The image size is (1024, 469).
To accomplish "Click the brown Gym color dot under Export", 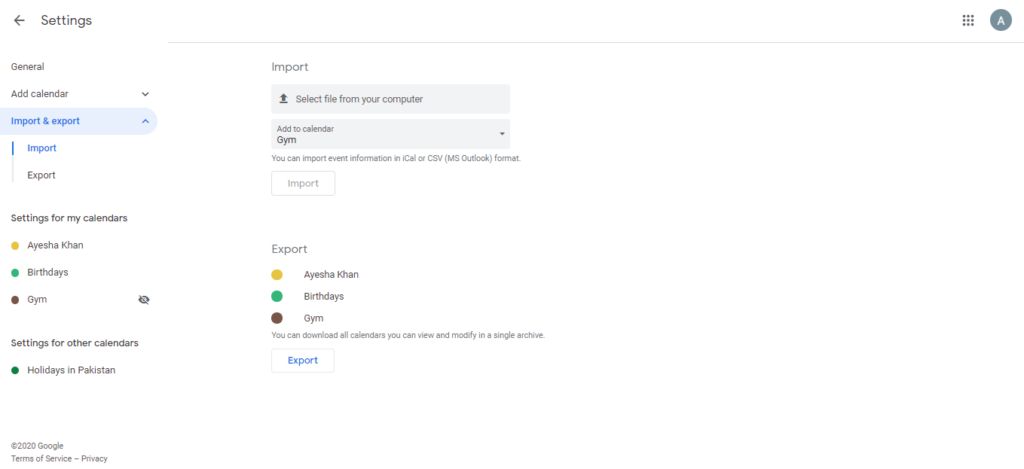I will pyautogui.click(x=277, y=318).
